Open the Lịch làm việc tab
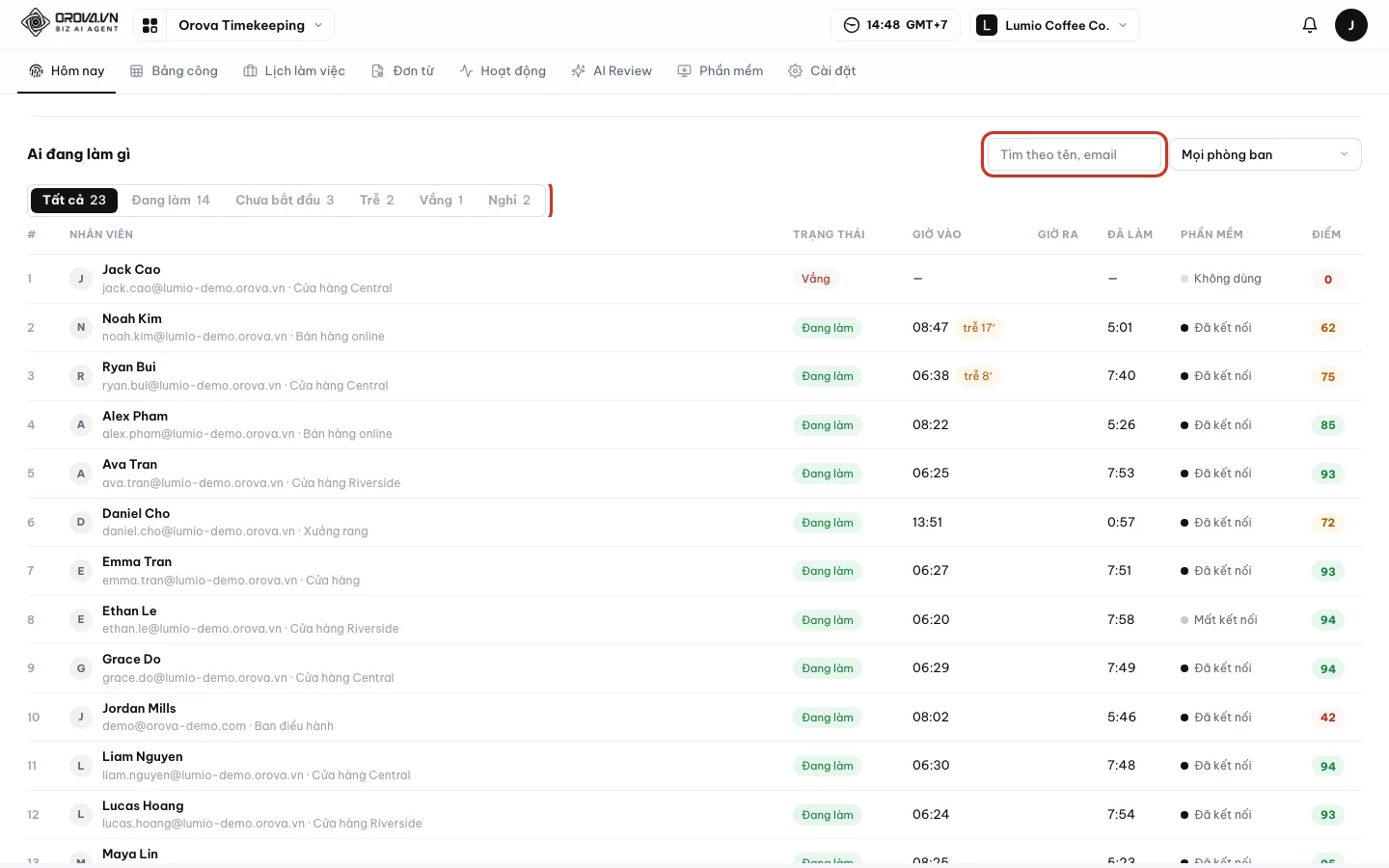Screen dimensions: 1389x868 pyautogui.click(x=294, y=71)
